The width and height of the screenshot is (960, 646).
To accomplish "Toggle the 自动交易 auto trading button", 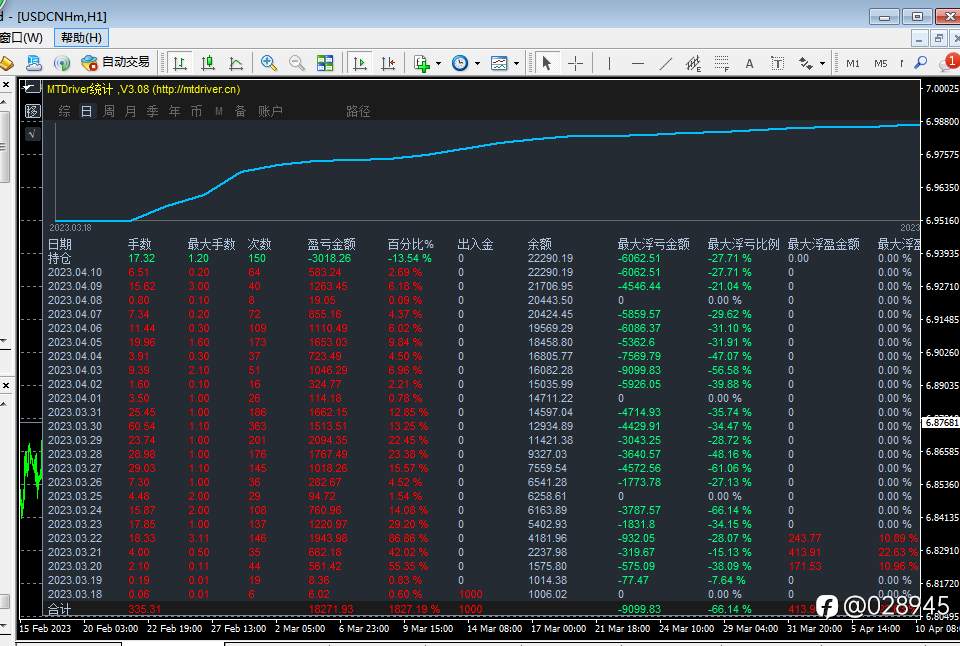I will pyautogui.click(x=115, y=62).
